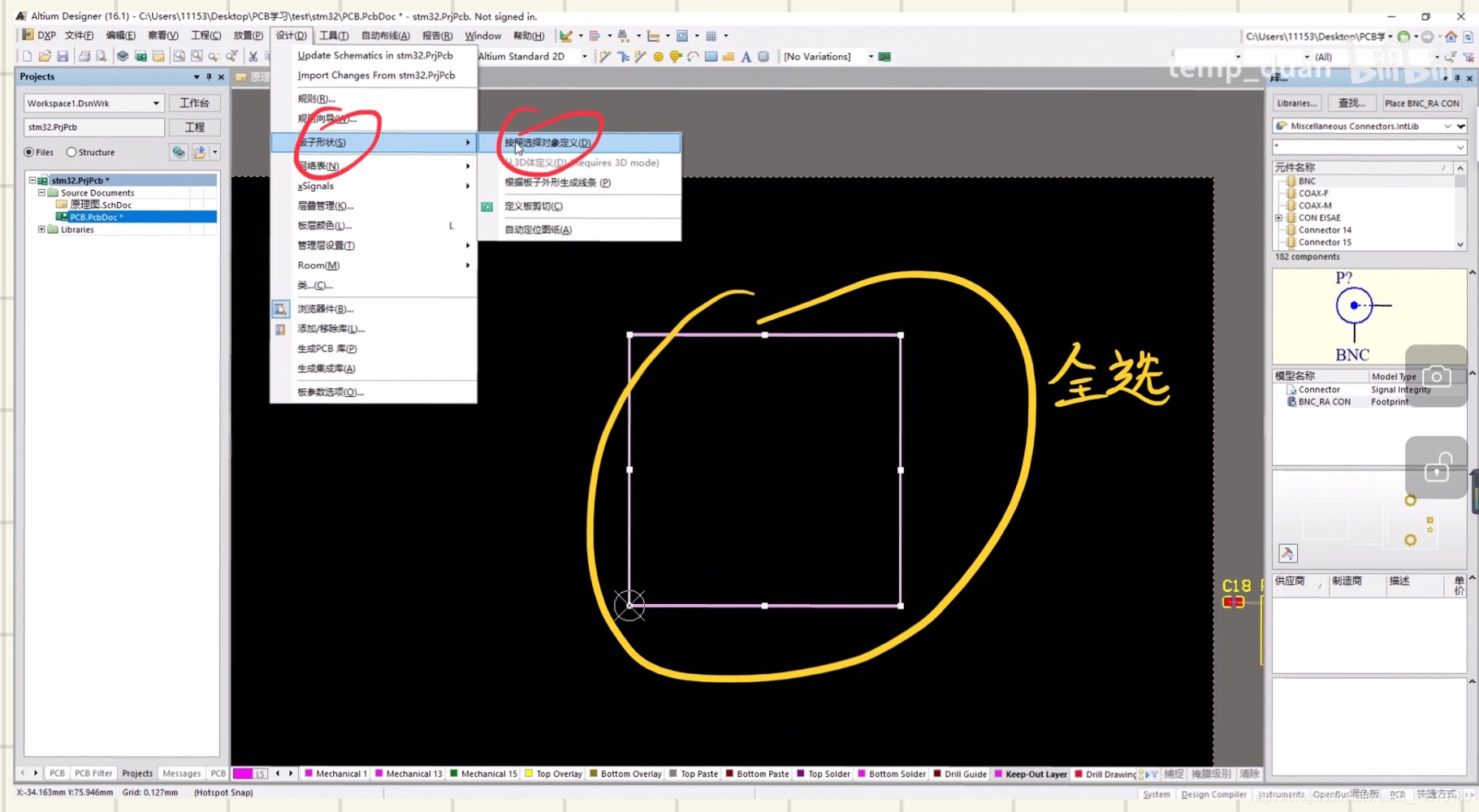Click Update Schematics in stm32.PrjPcb
The image size is (1479, 812).
[375, 55]
